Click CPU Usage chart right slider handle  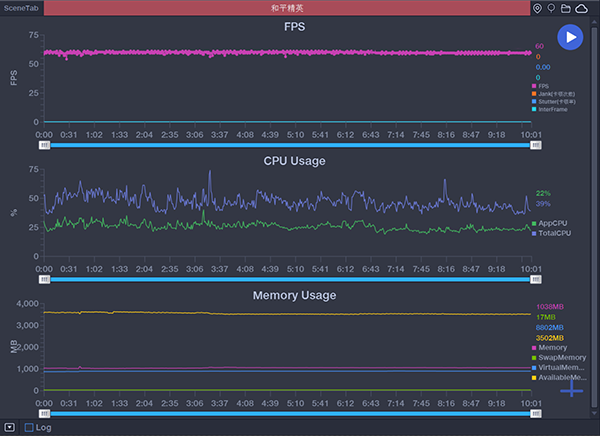tap(536, 279)
